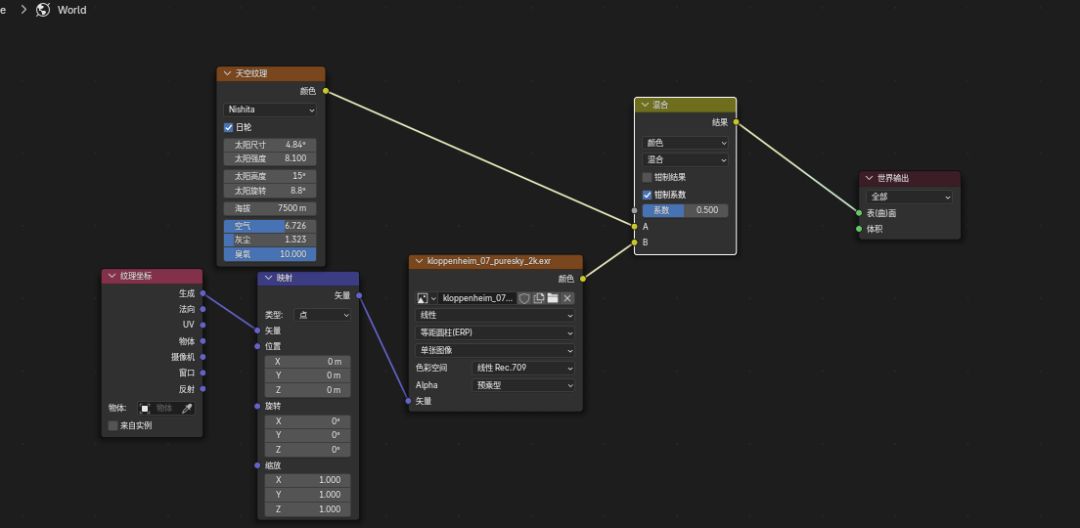Image resolution: width=1080 pixels, height=528 pixels.
Task: Open image file with folder icon
Action: pos(552,298)
